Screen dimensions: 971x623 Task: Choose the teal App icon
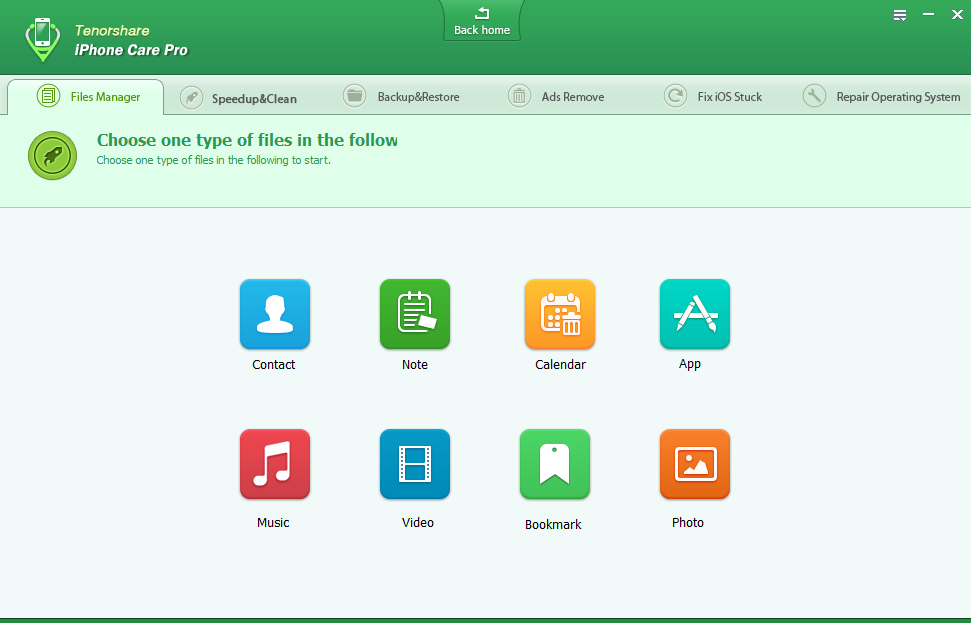click(694, 314)
